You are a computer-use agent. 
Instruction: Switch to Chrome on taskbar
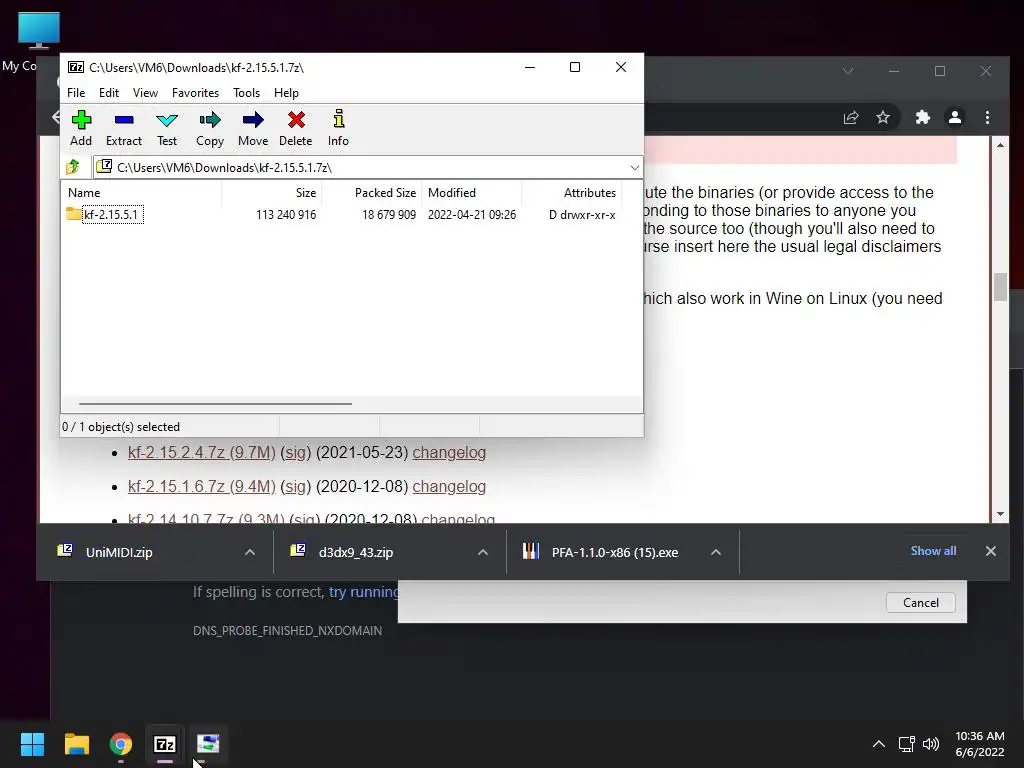(x=121, y=744)
